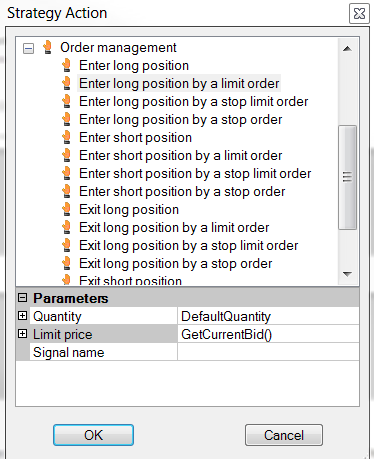374x459 pixels.
Task: Click the hand icon beside Order management
Action: 47,47
